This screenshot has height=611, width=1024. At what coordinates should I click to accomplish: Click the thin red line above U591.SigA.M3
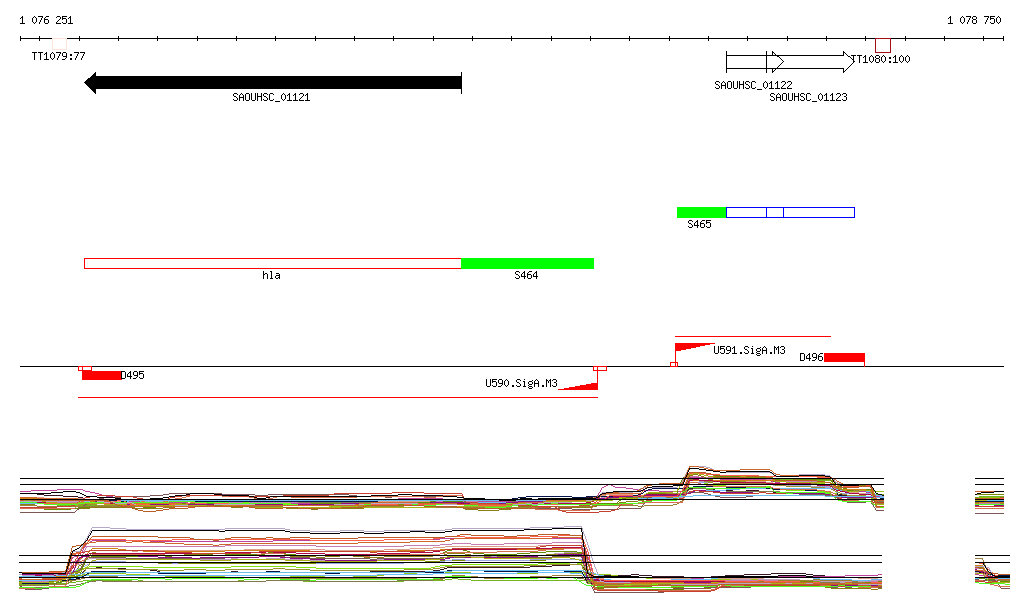pyautogui.click(x=752, y=337)
